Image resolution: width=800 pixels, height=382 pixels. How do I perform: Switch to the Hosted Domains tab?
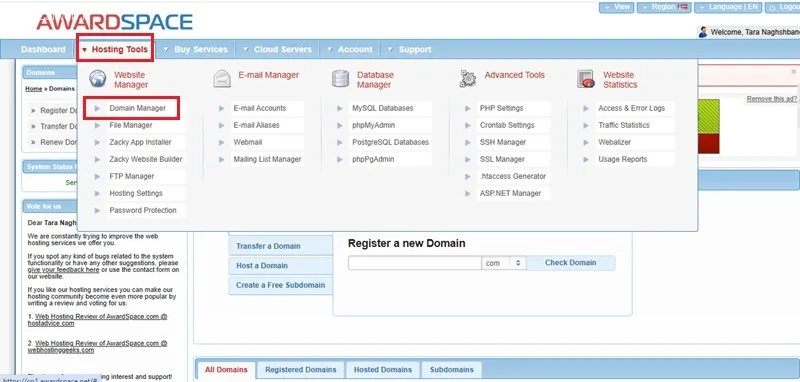pyautogui.click(x=383, y=370)
